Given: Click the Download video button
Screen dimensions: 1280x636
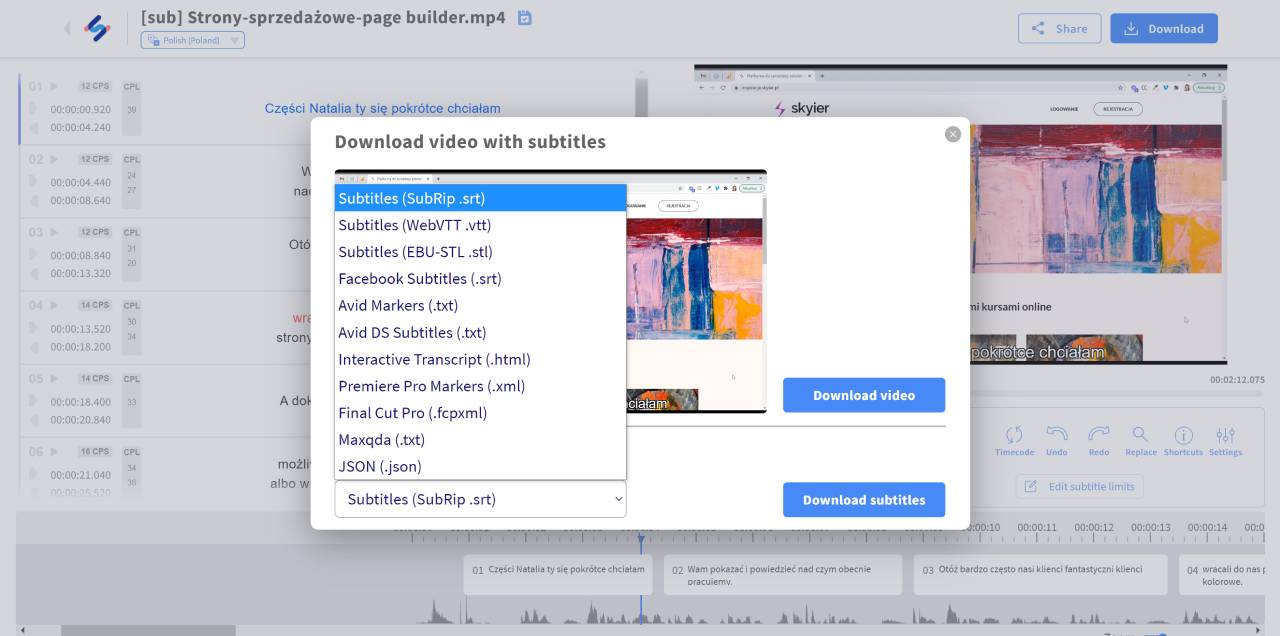Looking at the screenshot, I should coord(863,395).
